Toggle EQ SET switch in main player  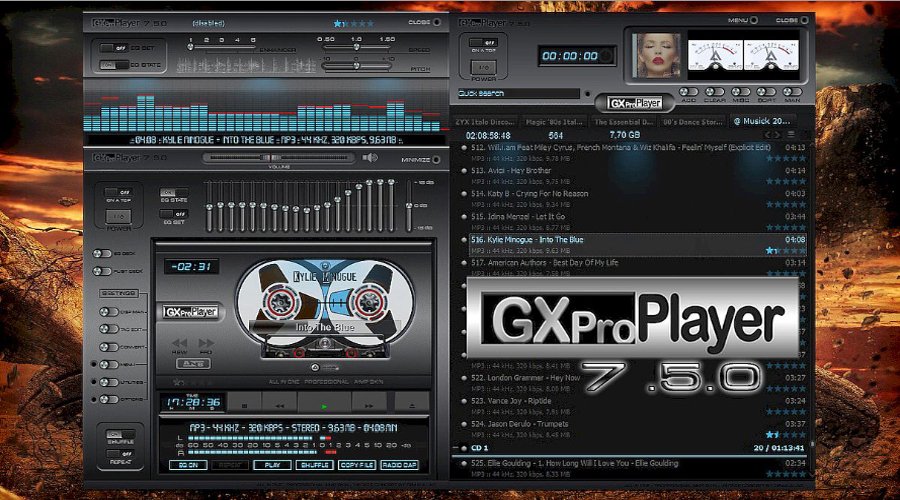pyautogui.click(x=174, y=214)
